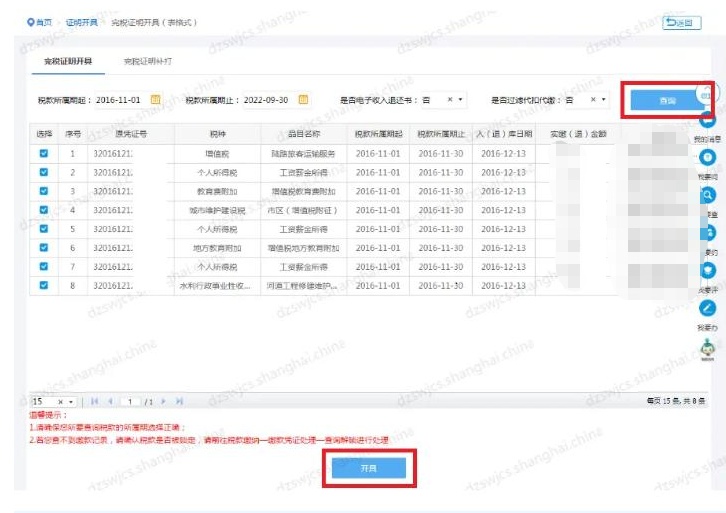Open 我要约 sidebar icon

tap(709, 233)
